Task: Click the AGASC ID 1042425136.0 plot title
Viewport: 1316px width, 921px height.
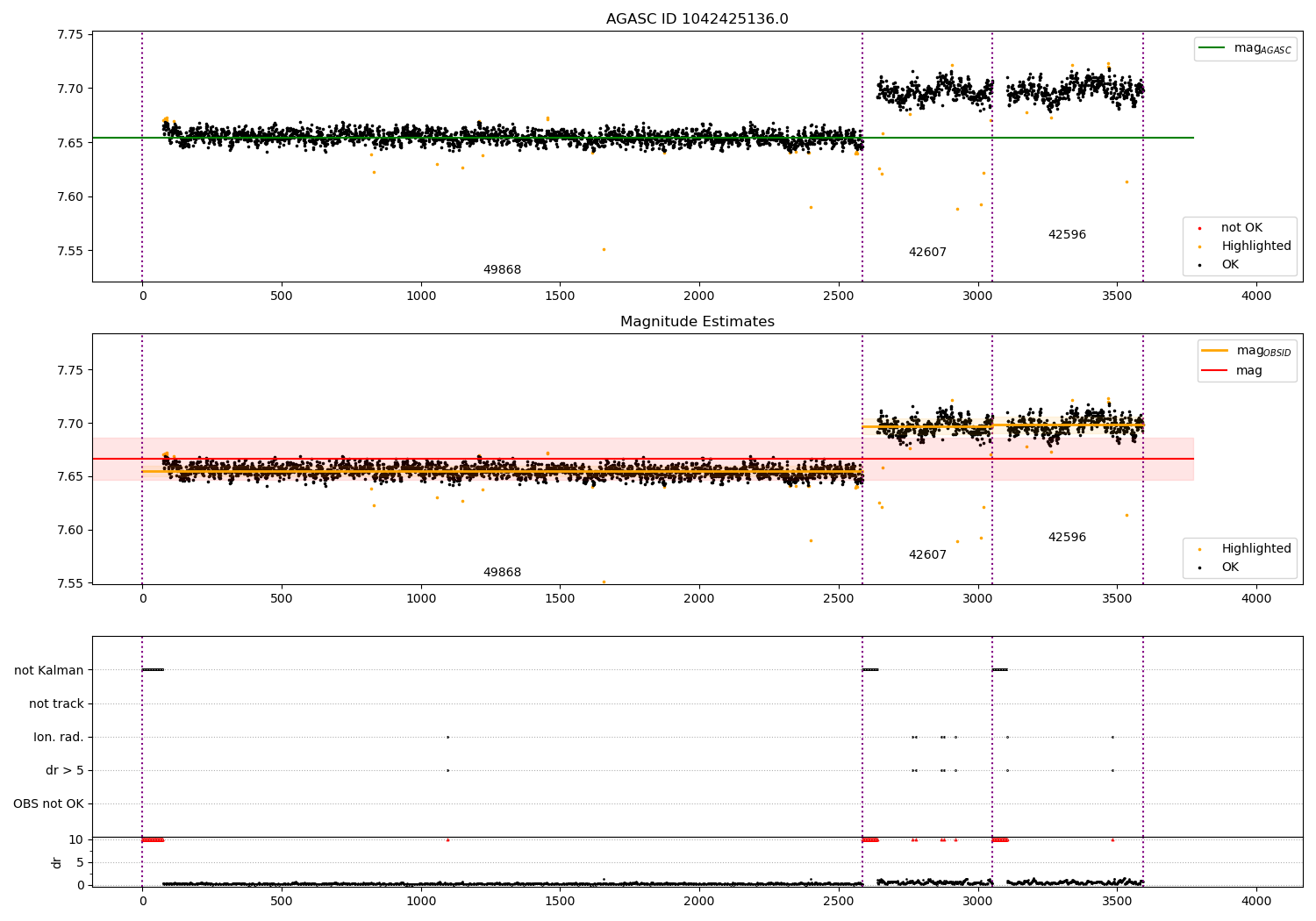Action: (697, 19)
